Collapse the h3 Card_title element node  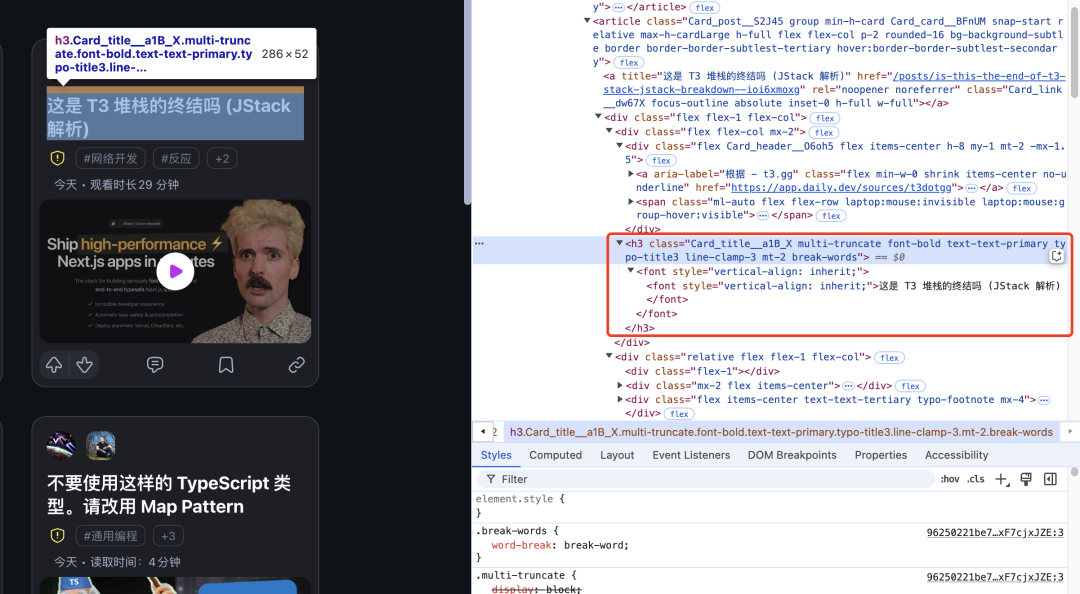click(x=620, y=243)
